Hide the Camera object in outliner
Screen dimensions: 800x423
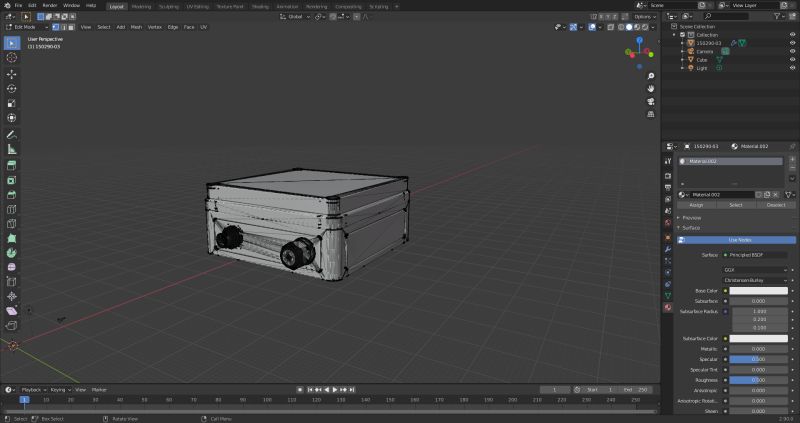click(x=792, y=52)
